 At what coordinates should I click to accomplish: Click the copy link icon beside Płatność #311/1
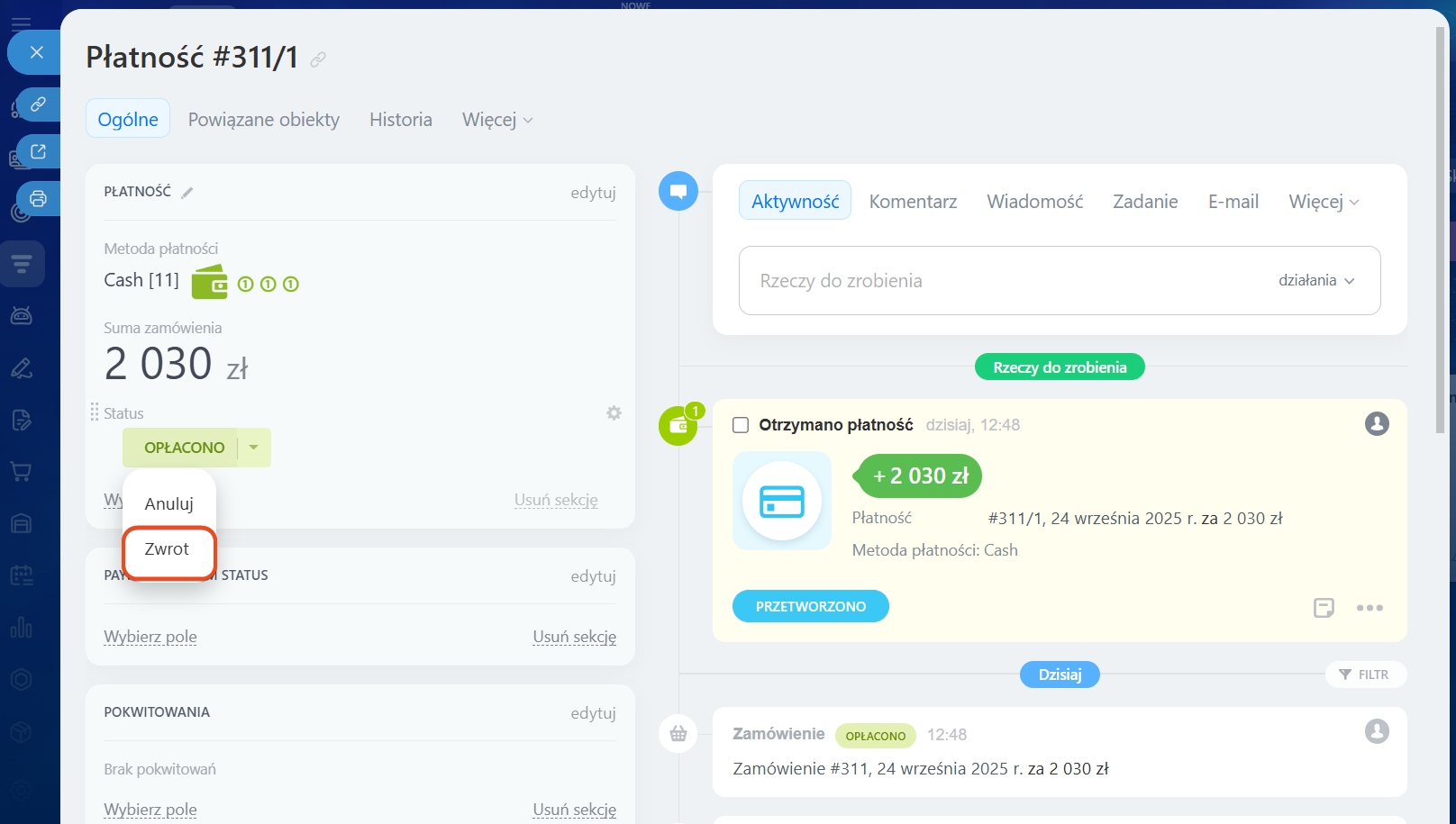(x=318, y=59)
